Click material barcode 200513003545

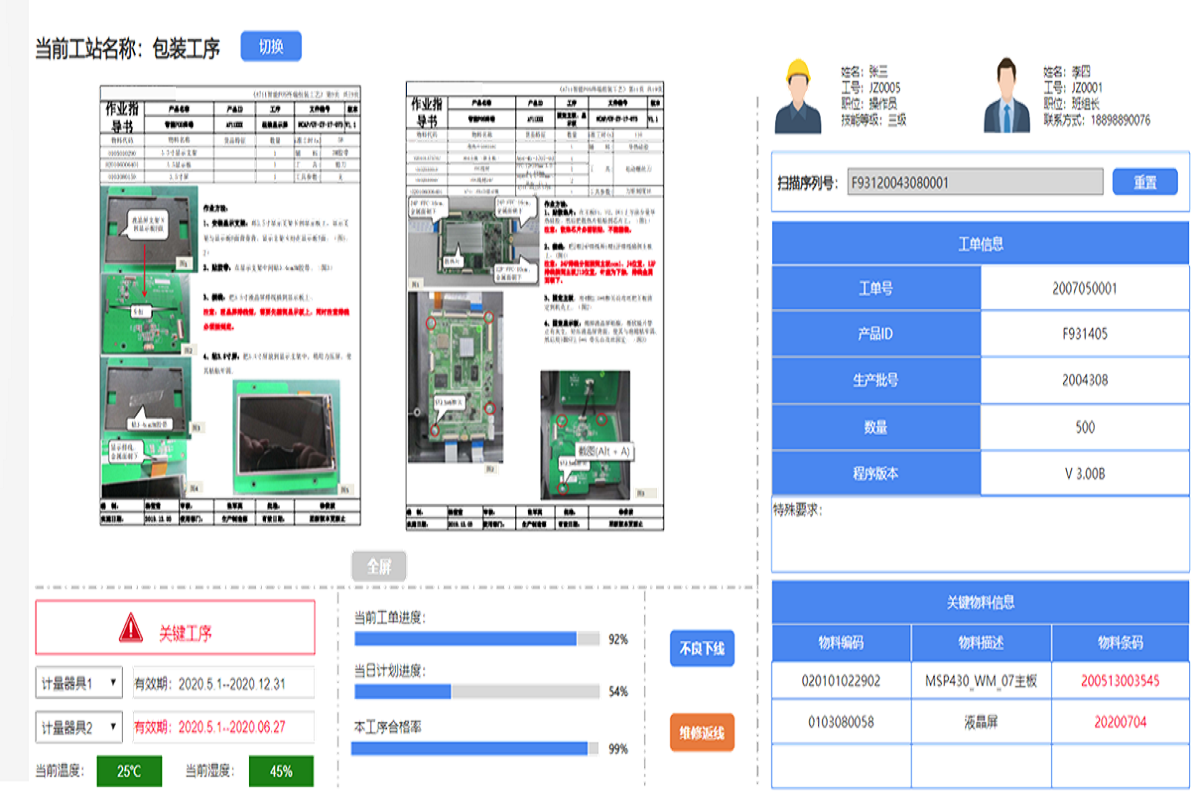click(x=1120, y=681)
